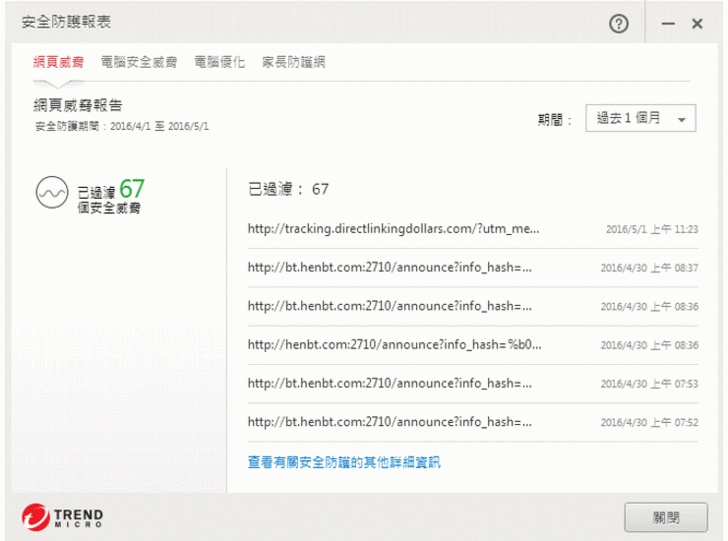The image size is (728, 541).
Task: Open the 查看有關安全防護的其他詳細資訊 link
Action: 344,462
